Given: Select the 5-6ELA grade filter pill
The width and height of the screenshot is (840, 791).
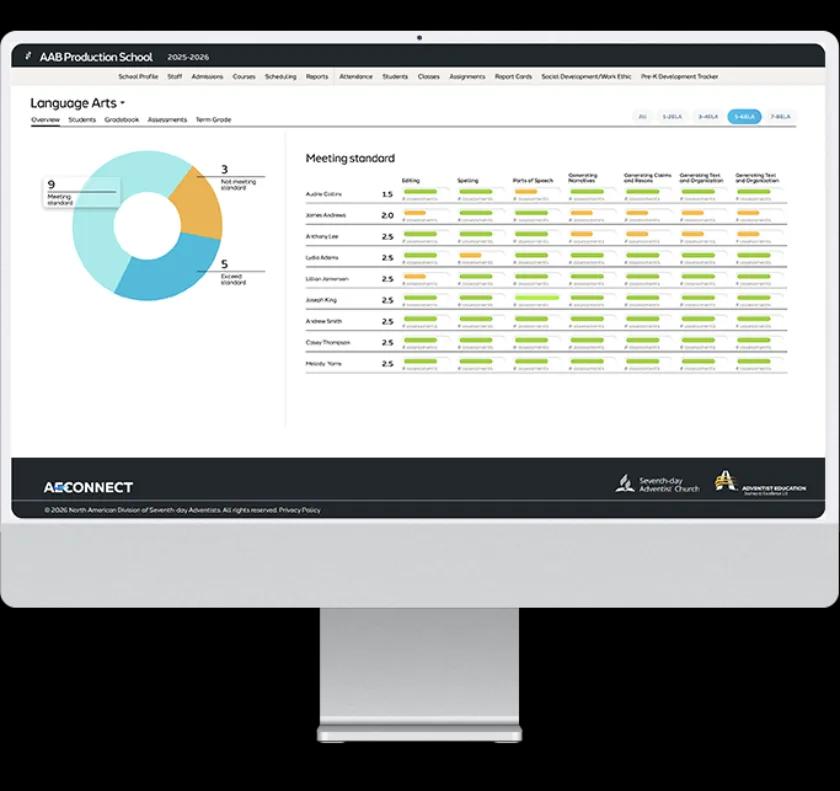Looking at the screenshot, I should [744, 117].
